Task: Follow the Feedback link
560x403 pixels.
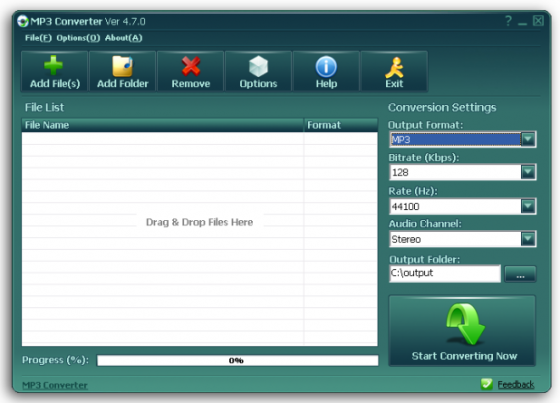Action: click(516, 384)
